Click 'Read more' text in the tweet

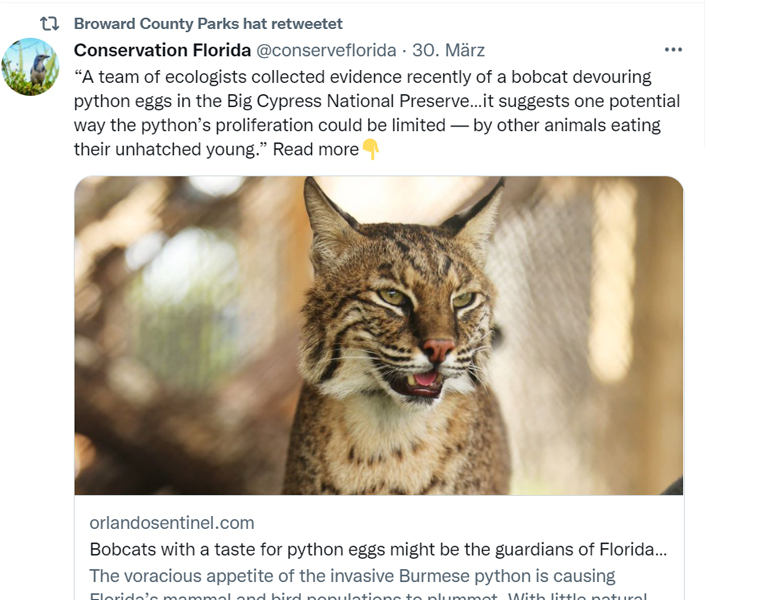coord(315,150)
